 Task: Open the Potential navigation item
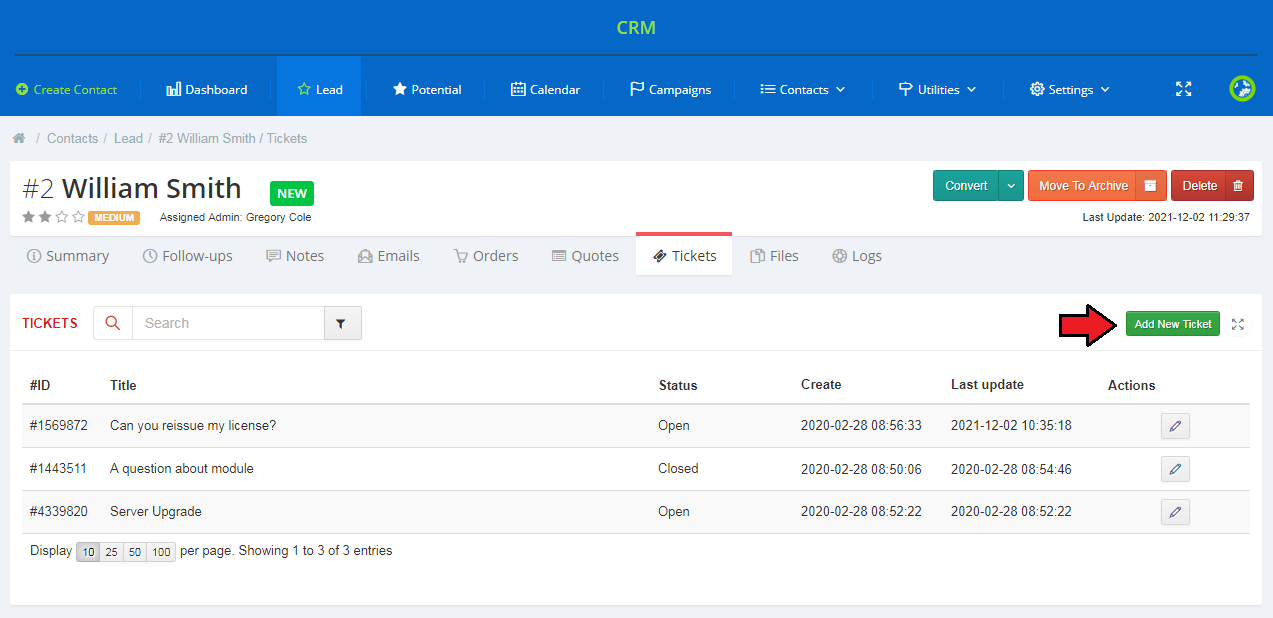(427, 89)
